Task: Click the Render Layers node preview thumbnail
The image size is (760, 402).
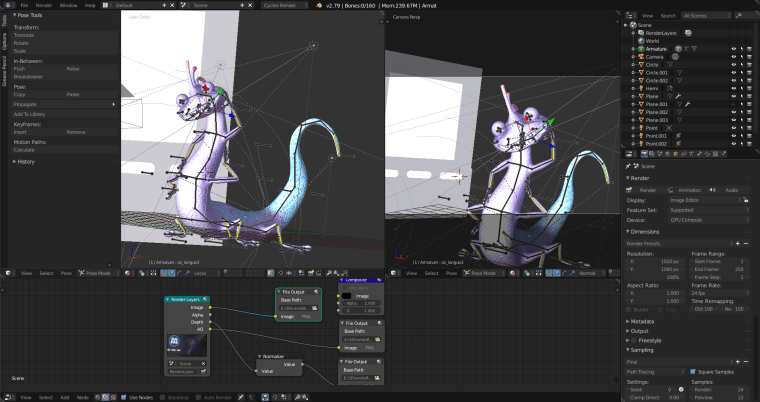Action: [x=187, y=344]
